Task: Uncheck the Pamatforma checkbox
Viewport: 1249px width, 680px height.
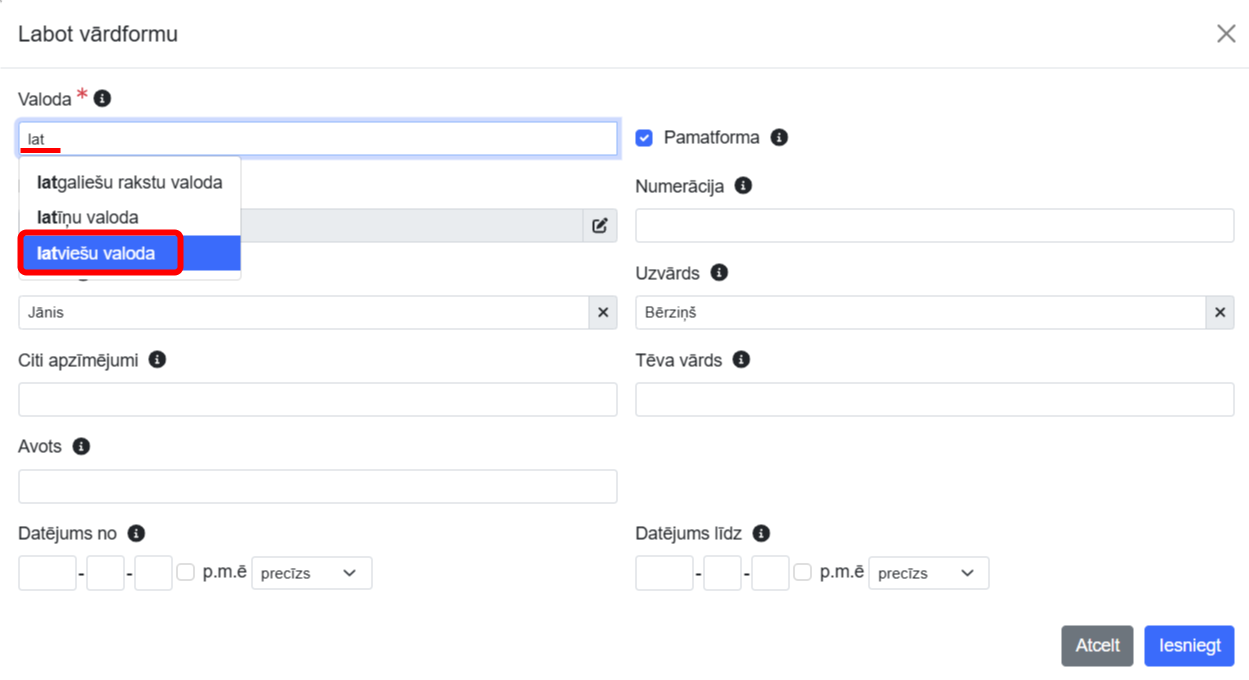Action: click(644, 138)
